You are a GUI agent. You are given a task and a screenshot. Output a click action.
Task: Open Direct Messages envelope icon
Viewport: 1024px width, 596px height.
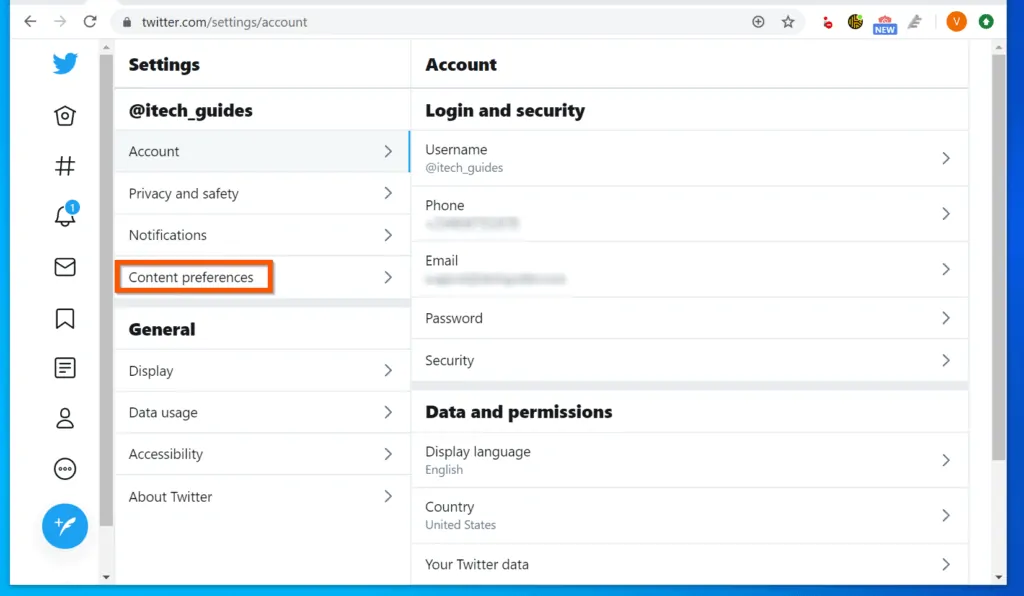64,267
